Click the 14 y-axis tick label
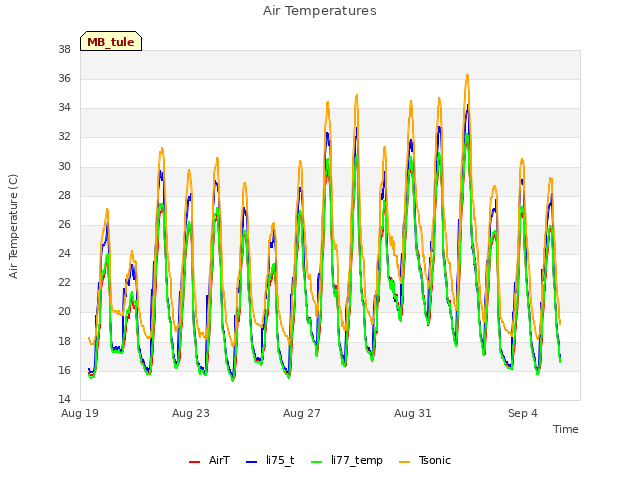 pyautogui.click(x=64, y=399)
